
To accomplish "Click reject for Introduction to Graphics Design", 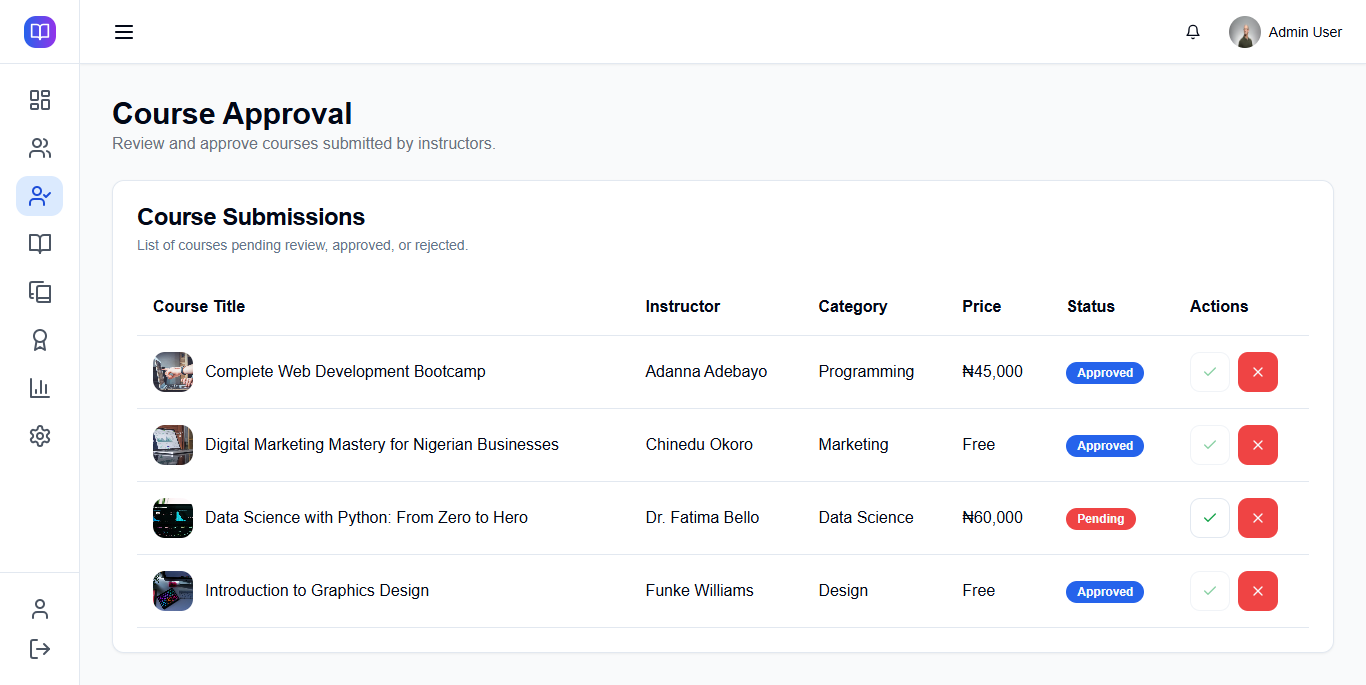I will pyautogui.click(x=1258, y=591).
